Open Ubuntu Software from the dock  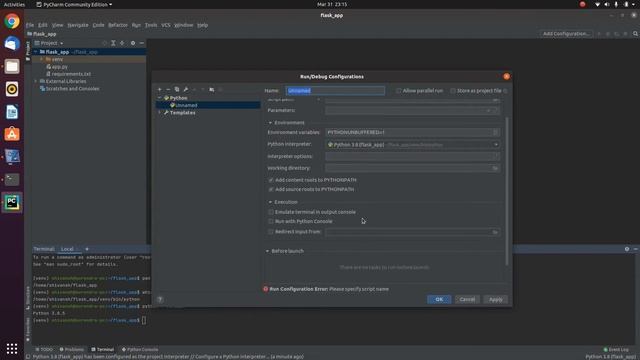click(x=12, y=134)
